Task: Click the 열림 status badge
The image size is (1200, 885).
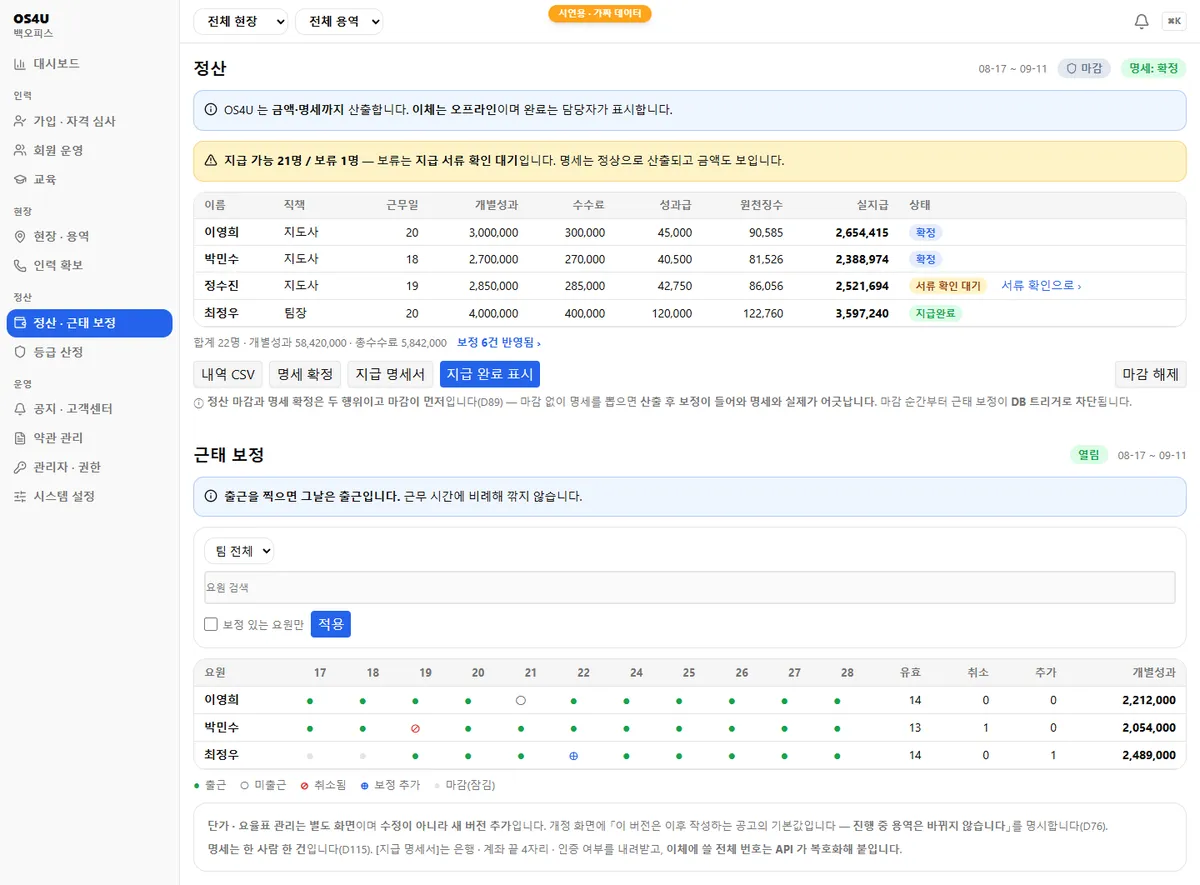Action: 1088,455
